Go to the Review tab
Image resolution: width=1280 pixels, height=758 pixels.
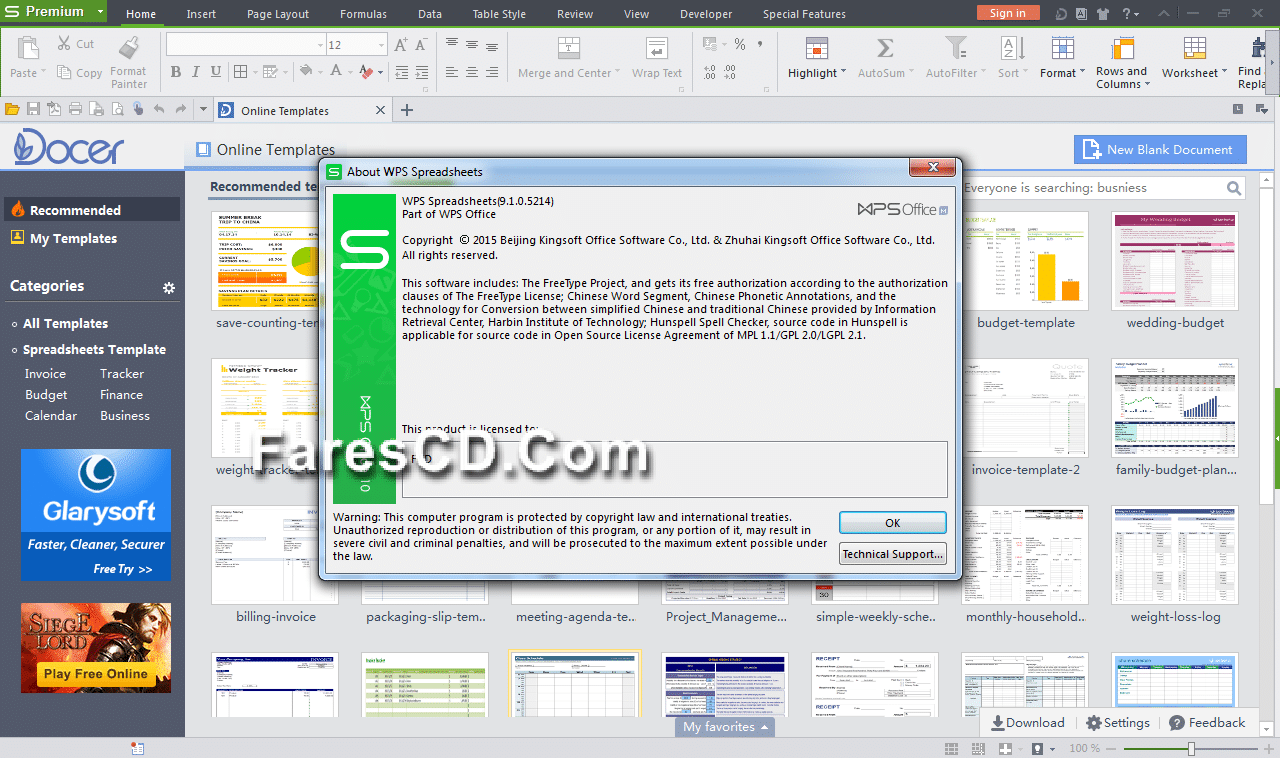(575, 14)
